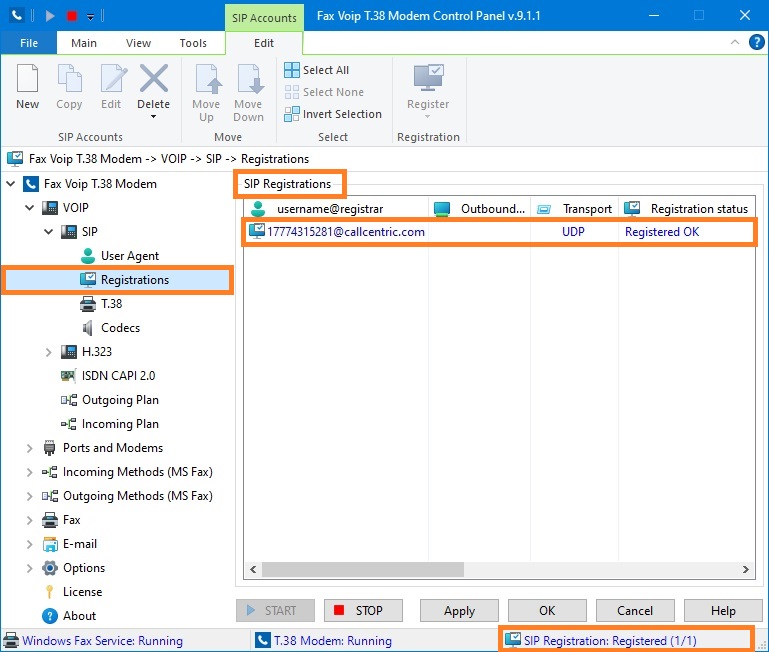Click the Help button
The height and width of the screenshot is (652, 769).
coord(723,611)
